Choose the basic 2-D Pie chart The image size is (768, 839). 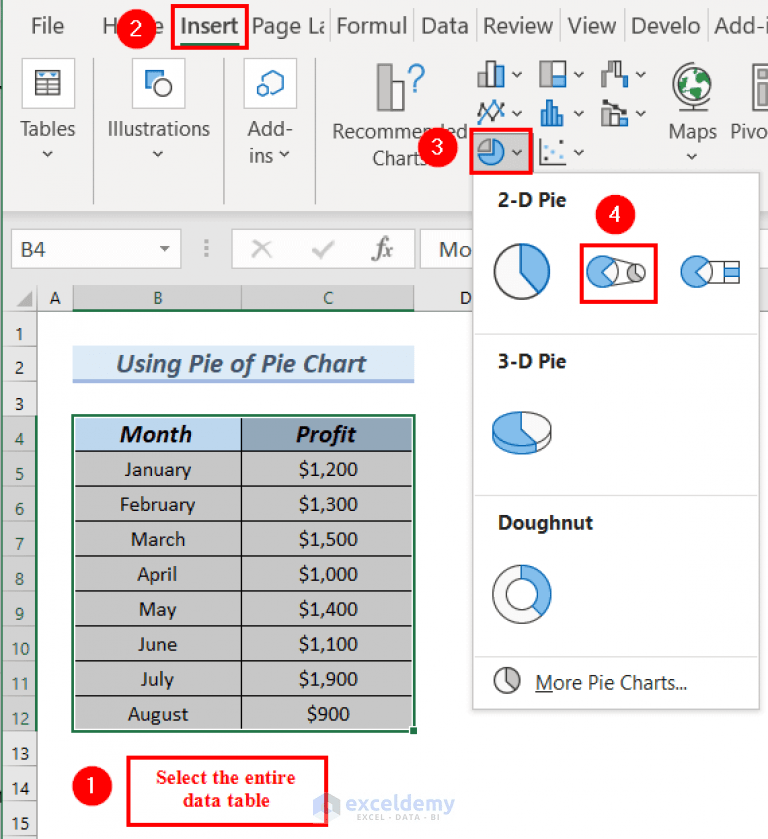pos(521,271)
